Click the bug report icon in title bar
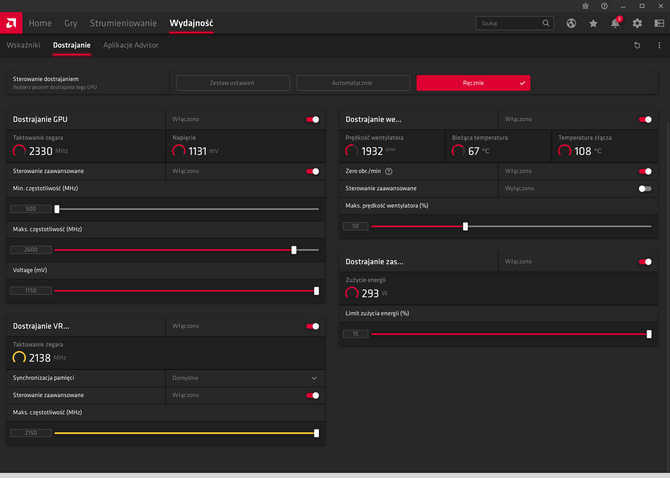The image size is (670, 478). tap(585, 6)
